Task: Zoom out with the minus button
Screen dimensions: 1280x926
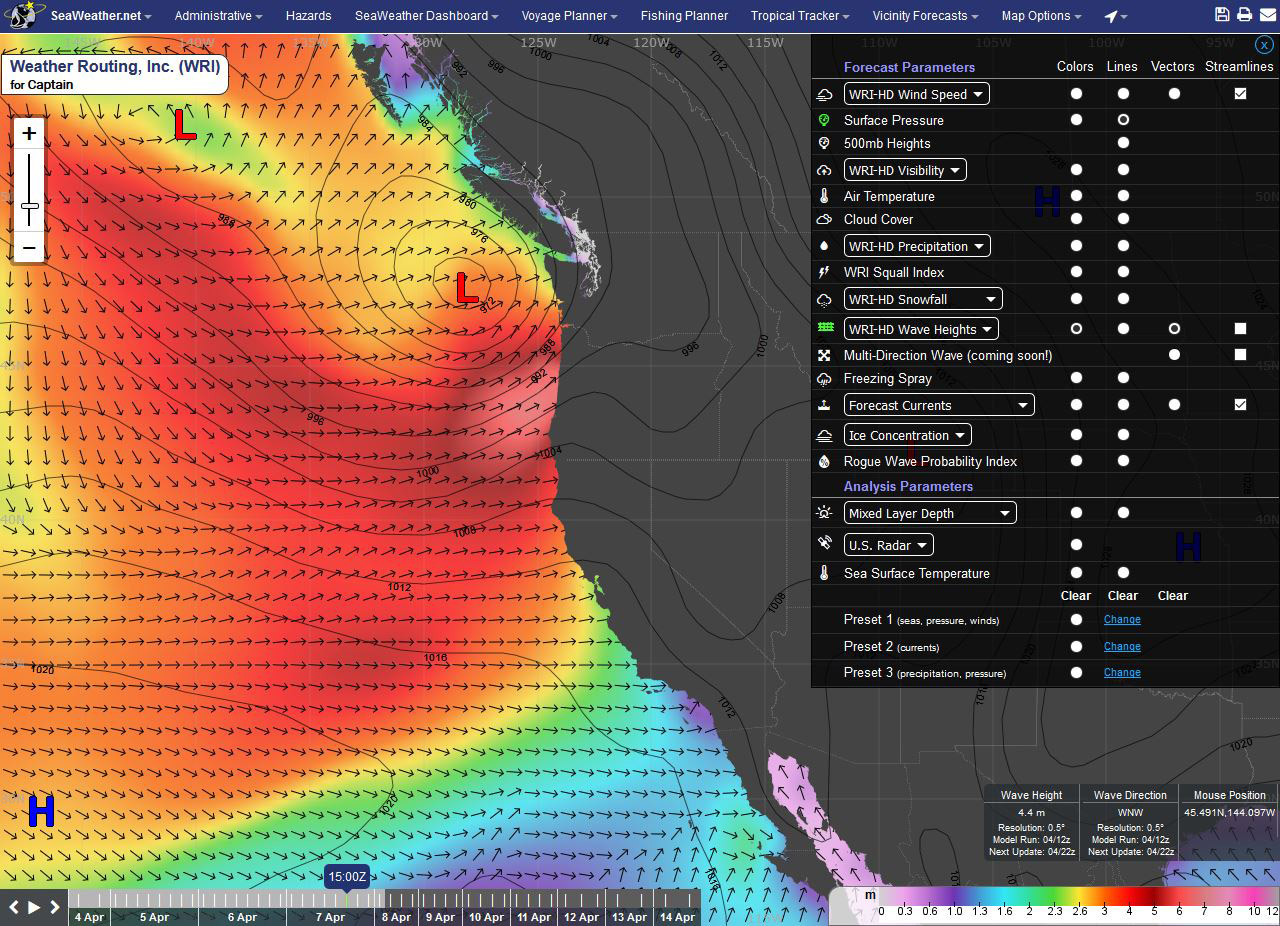Action: click(x=29, y=247)
